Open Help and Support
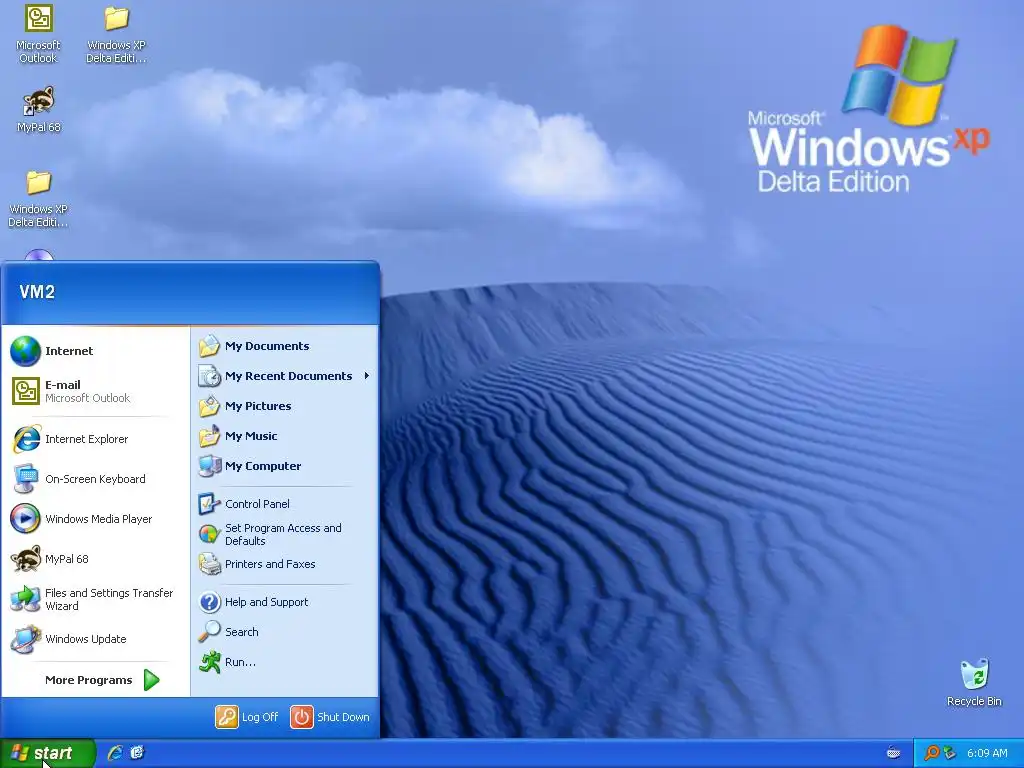The height and width of the screenshot is (768, 1024). coord(285,602)
